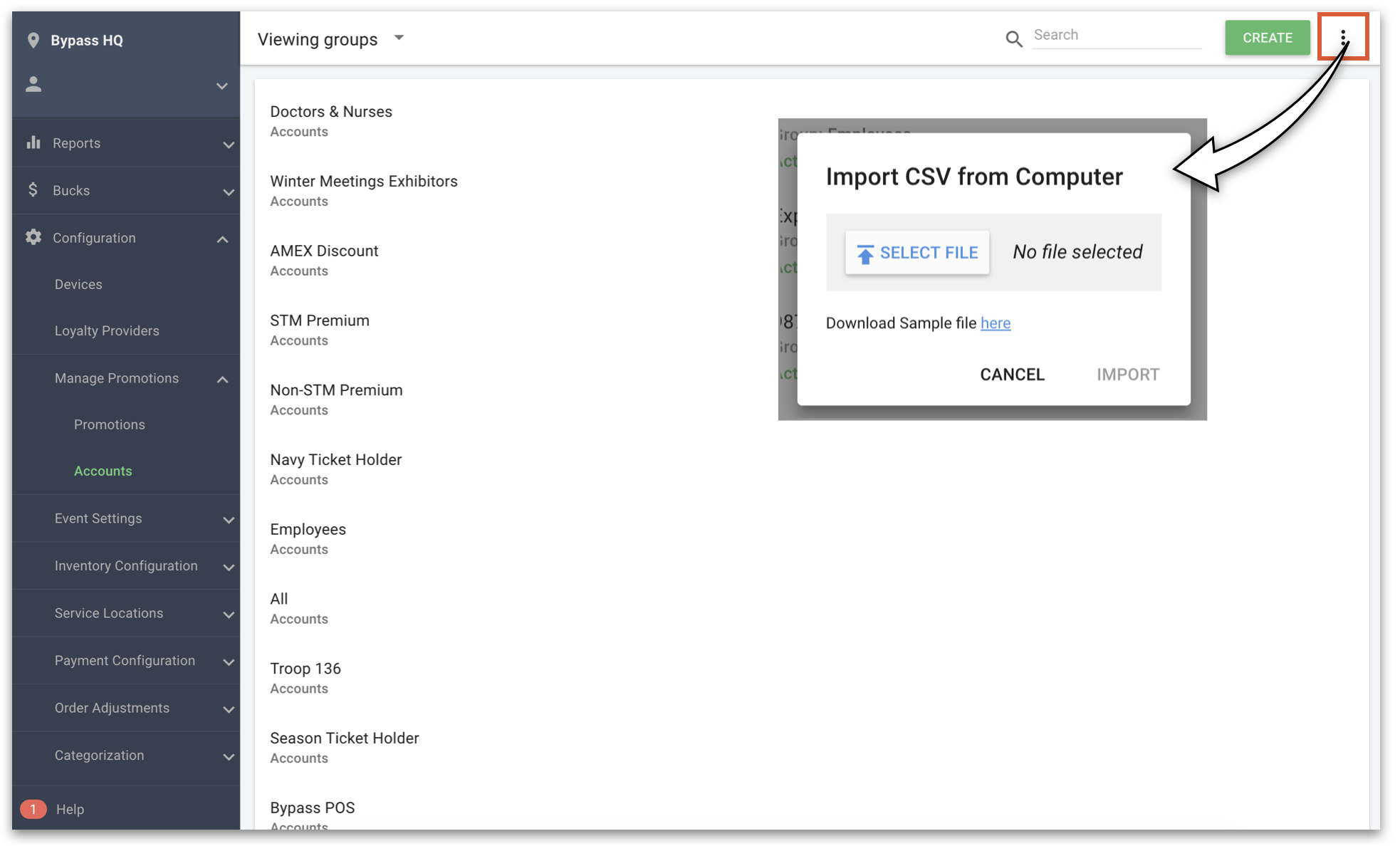Screen dimensions: 1400x846
Task: Expand the user profile chevron
Action: (222, 86)
